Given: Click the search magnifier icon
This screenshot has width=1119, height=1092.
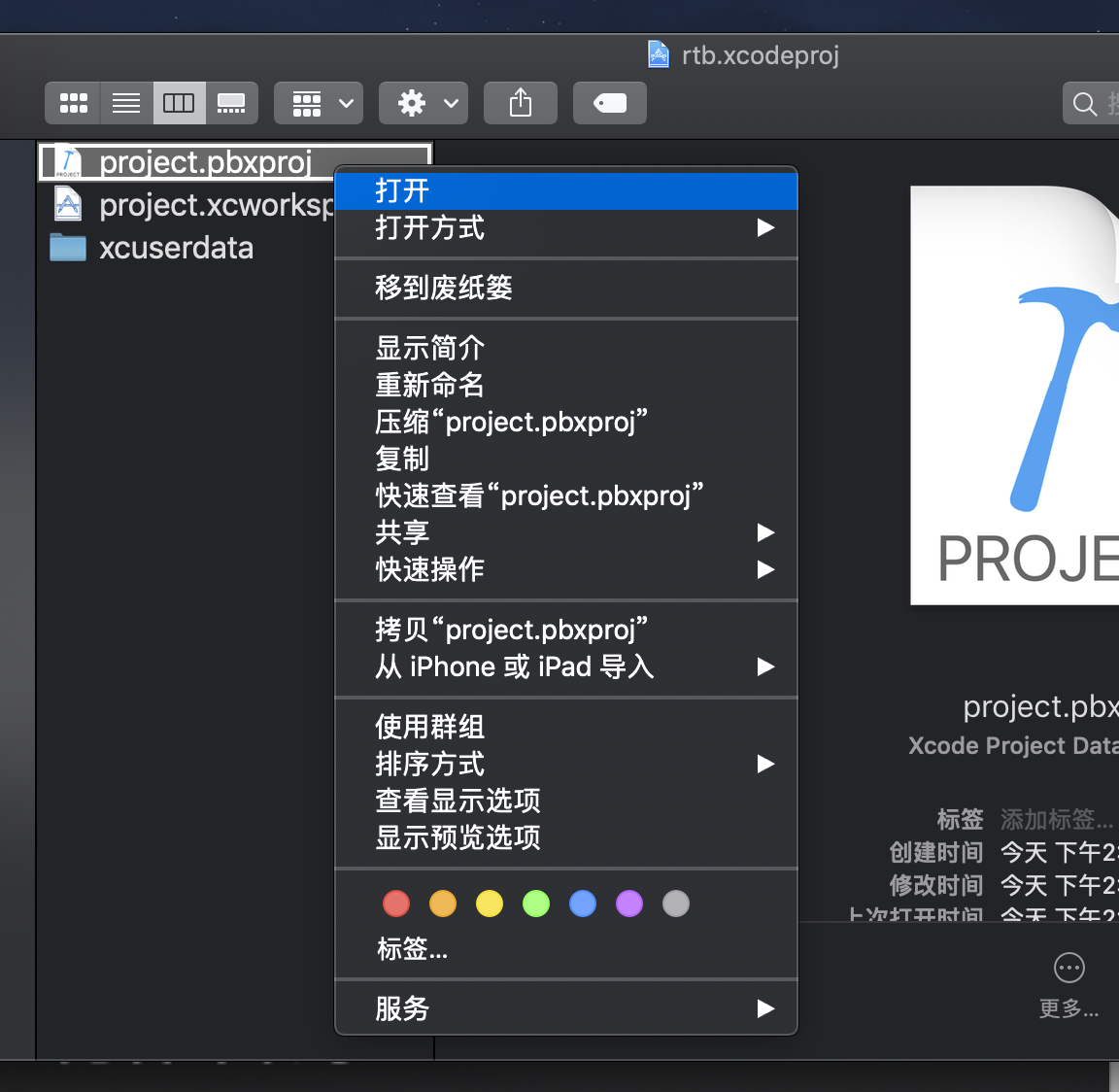Looking at the screenshot, I should (x=1085, y=104).
